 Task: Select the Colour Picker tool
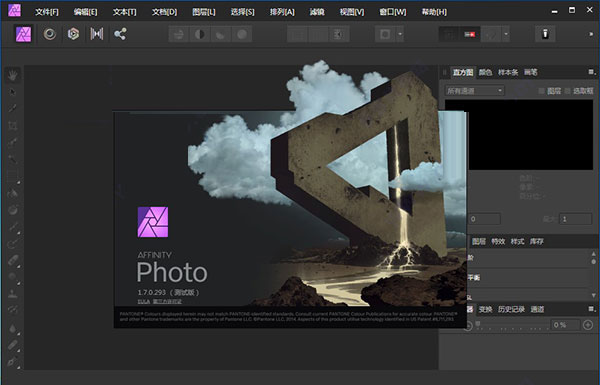tap(13, 108)
